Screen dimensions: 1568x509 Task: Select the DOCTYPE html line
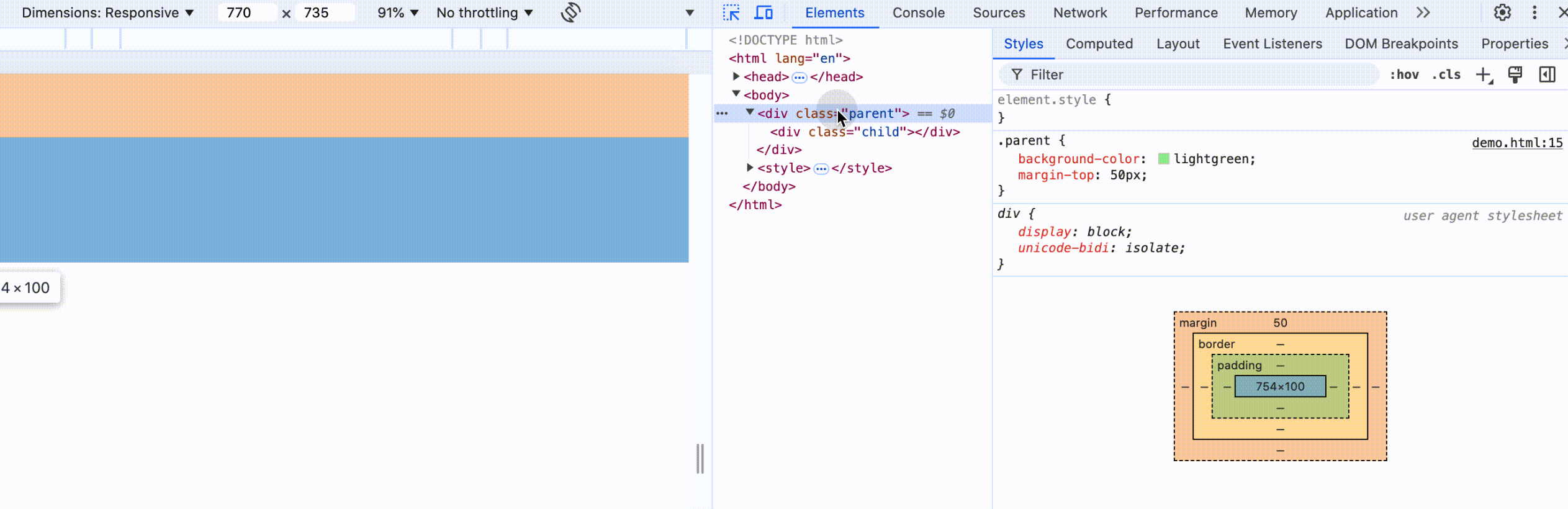pyautogui.click(x=785, y=40)
